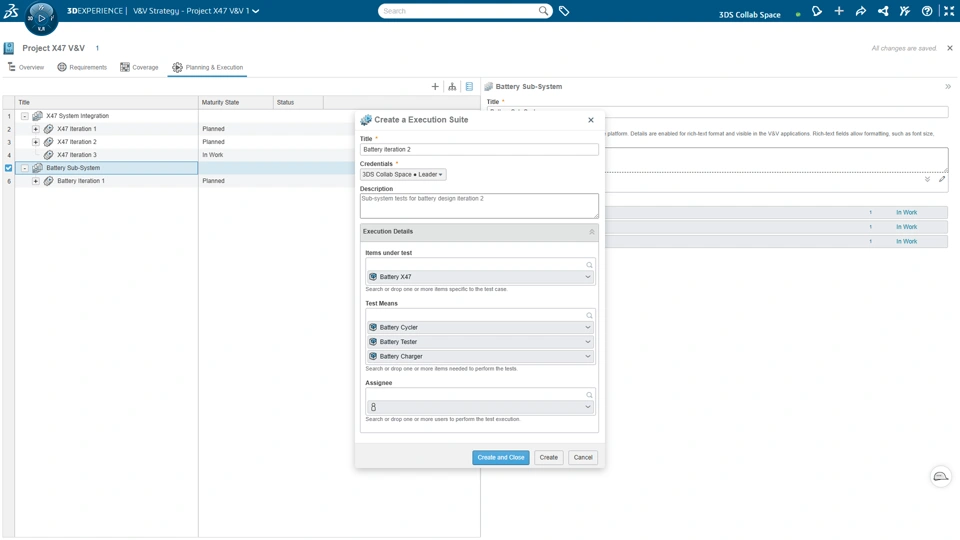Click Project X47 V&V document icon
This screenshot has height=540, width=960.
tap(9, 48)
